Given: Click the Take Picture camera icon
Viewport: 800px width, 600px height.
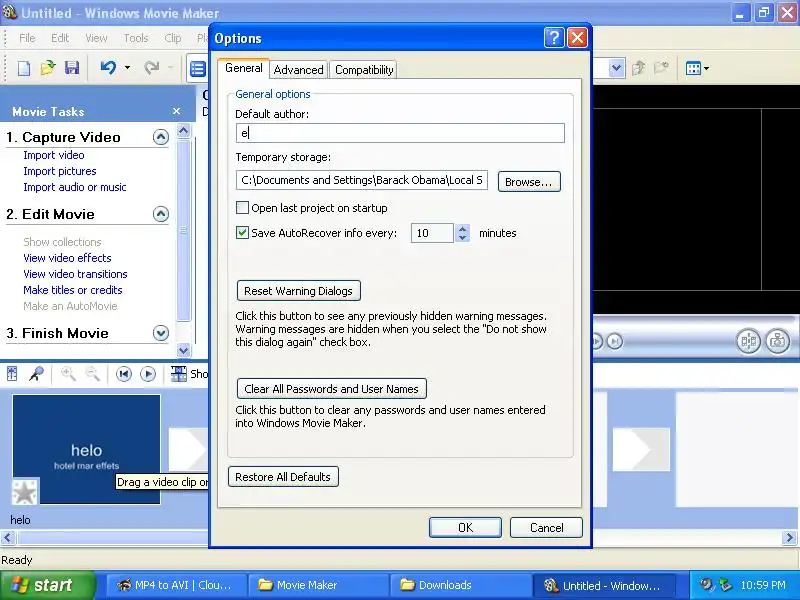Looking at the screenshot, I should point(778,341).
